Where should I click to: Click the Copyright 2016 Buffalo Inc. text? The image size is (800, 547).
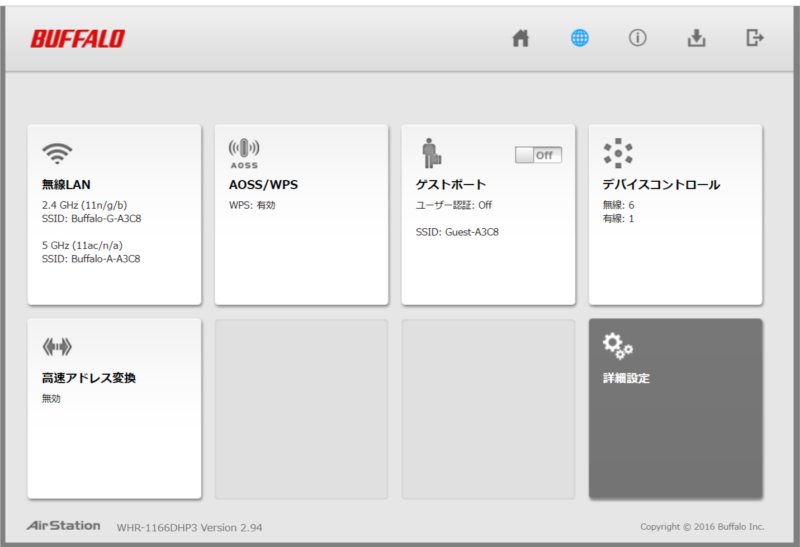[x=702, y=527]
